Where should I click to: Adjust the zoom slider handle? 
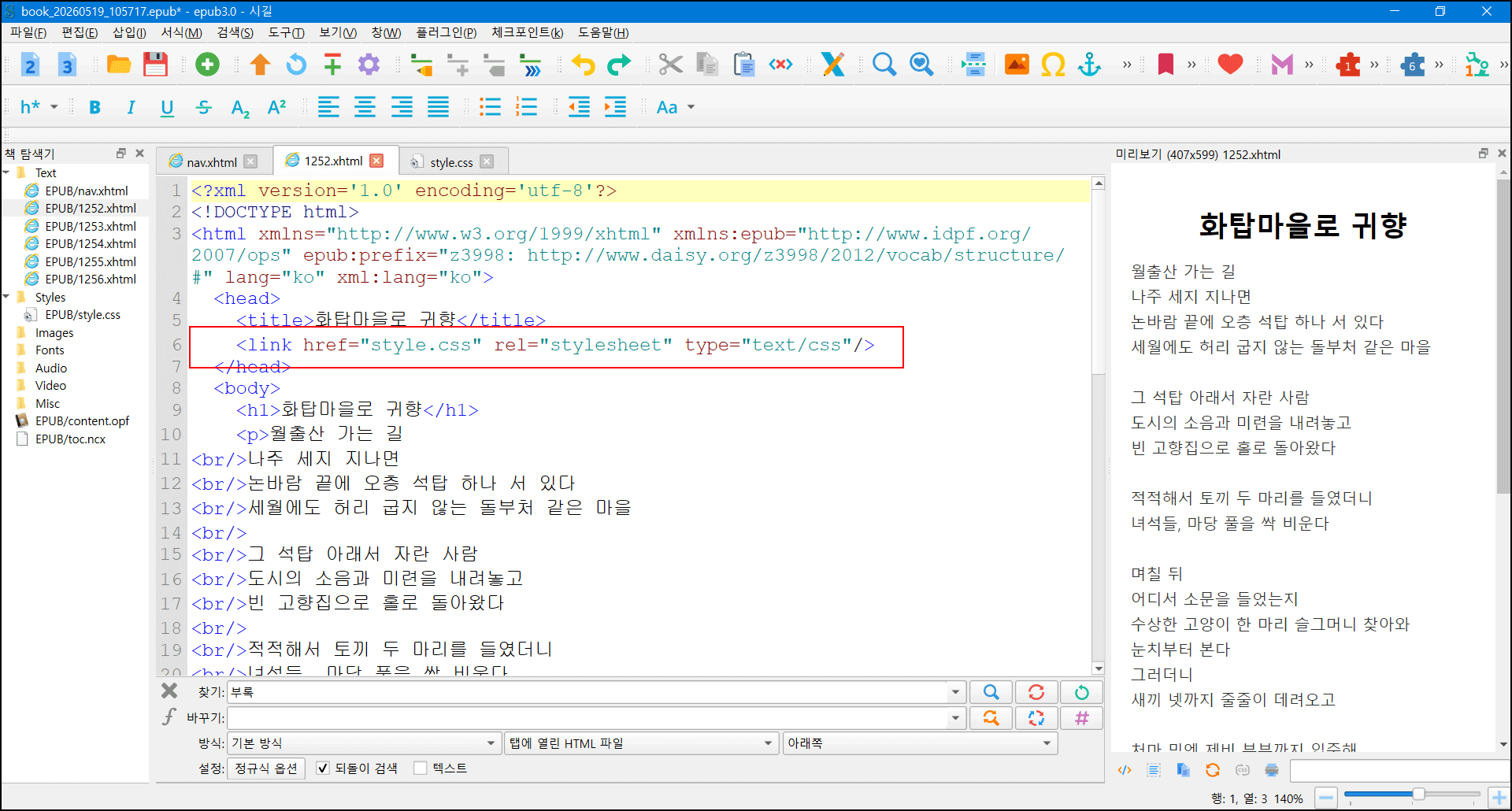pyautogui.click(x=1418, y=794)
